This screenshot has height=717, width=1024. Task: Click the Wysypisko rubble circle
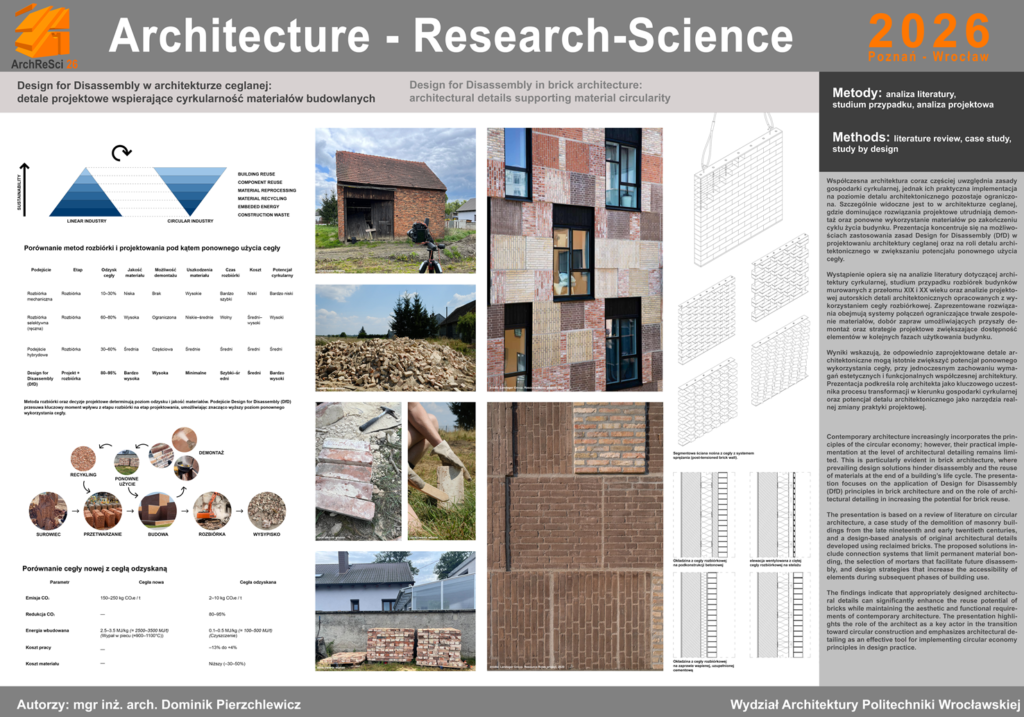pyautogui.click(x=266, y=510)
